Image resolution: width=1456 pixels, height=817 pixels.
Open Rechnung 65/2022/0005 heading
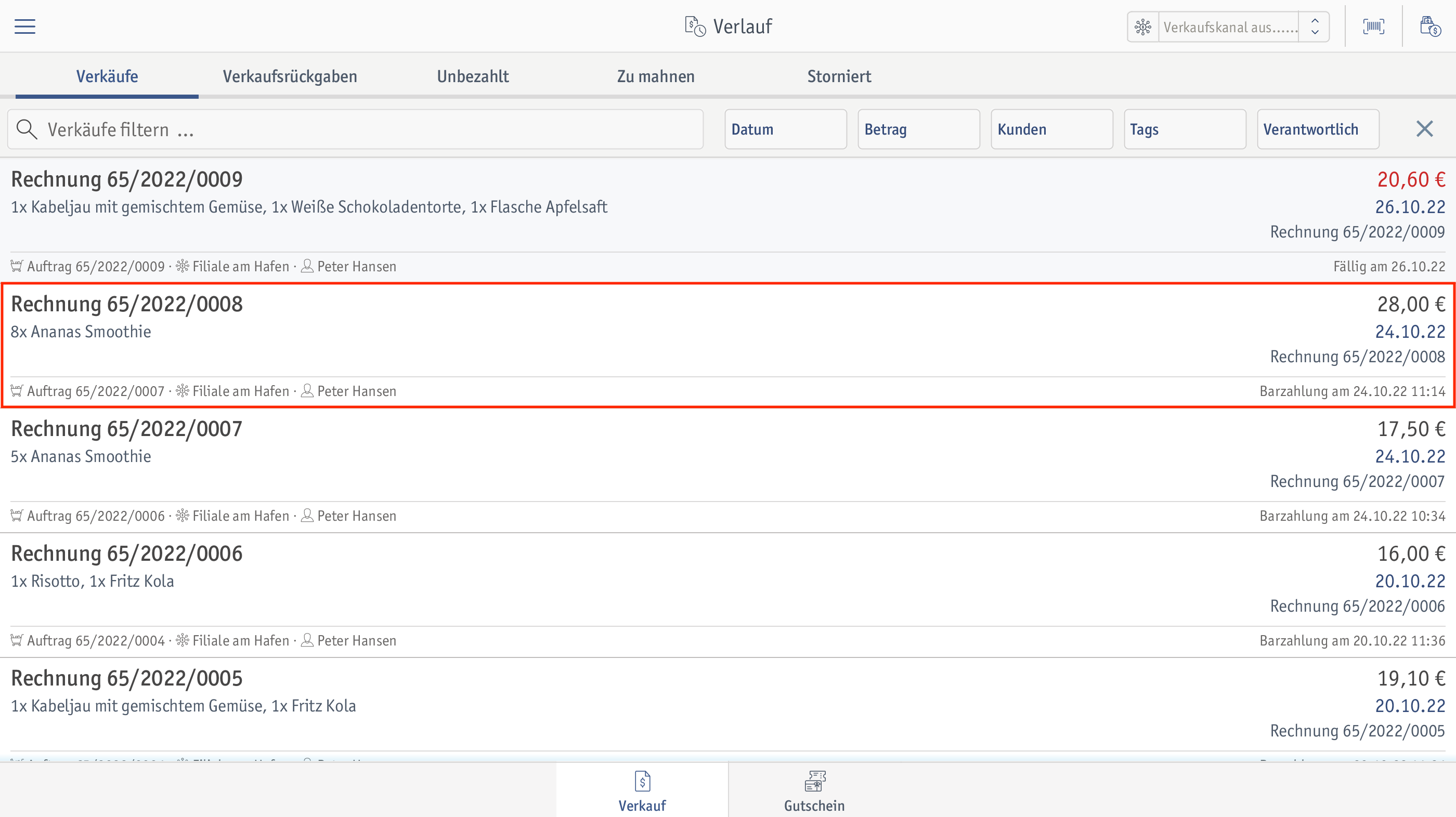(126, 679)
